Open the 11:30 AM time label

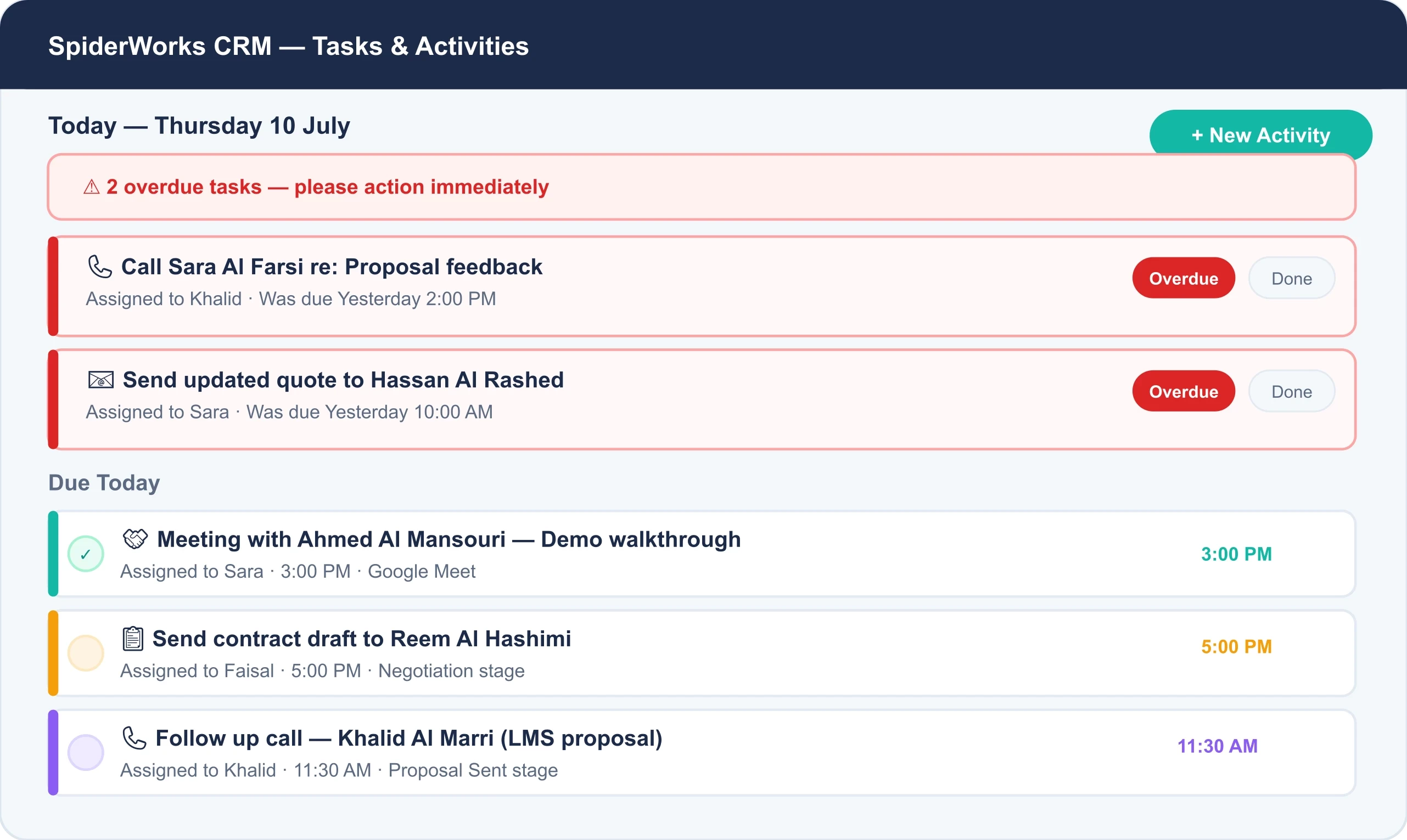click(1217, 746)
